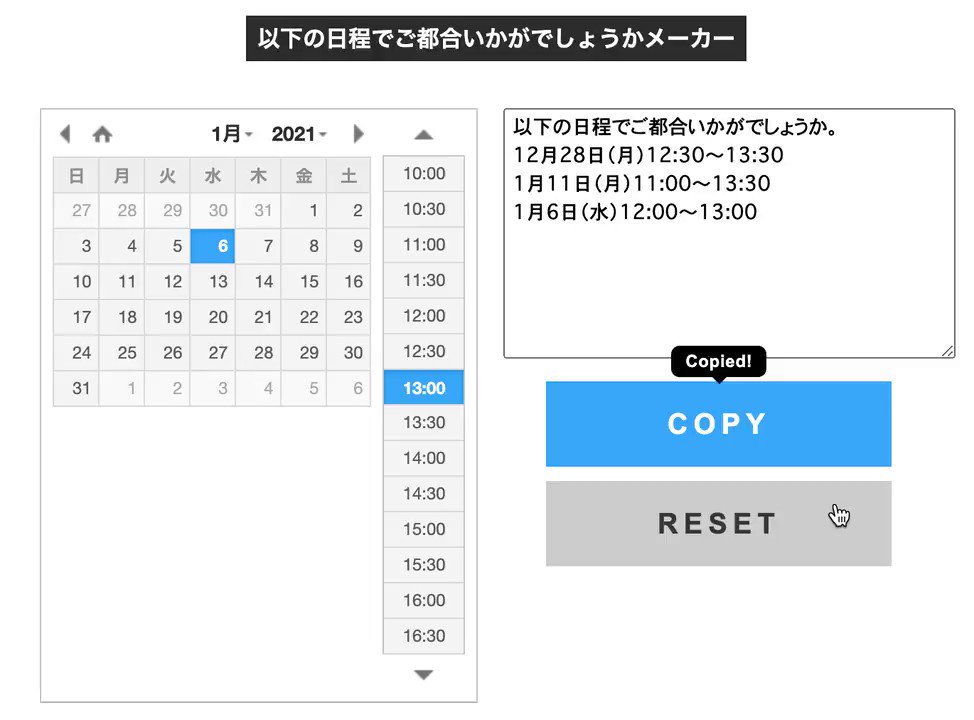Choose the 12:30 time slot
The height and width of the screenshot is (720, 974).
coord(423,352)
